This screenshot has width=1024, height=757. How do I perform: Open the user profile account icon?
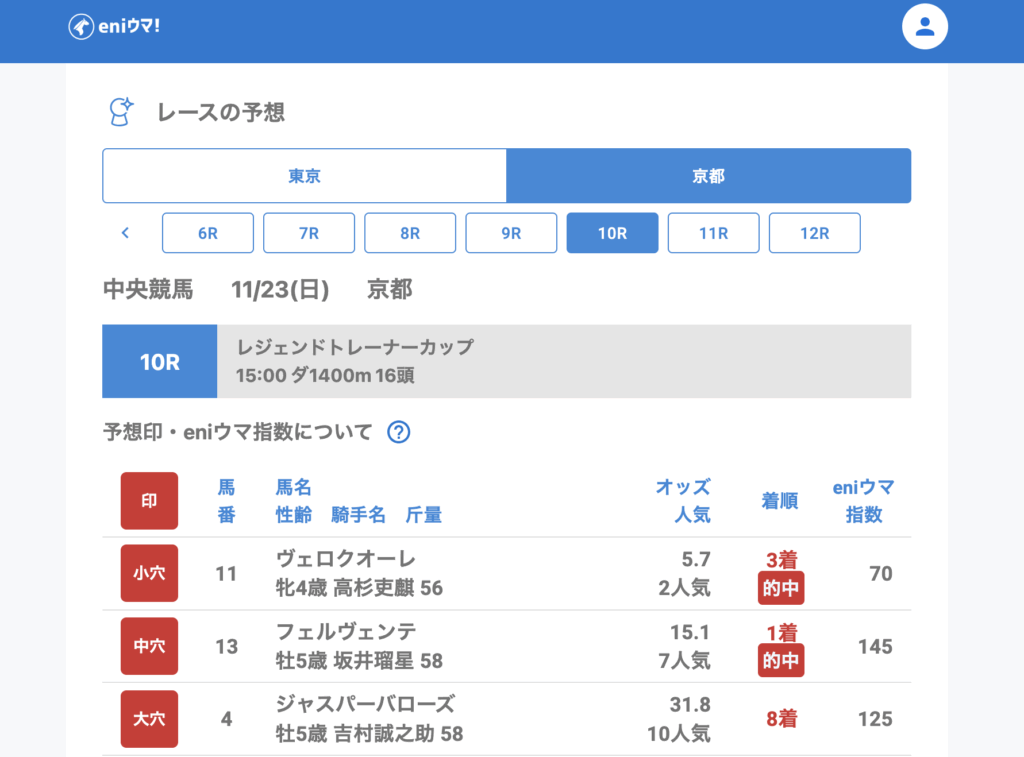point(924,27)
